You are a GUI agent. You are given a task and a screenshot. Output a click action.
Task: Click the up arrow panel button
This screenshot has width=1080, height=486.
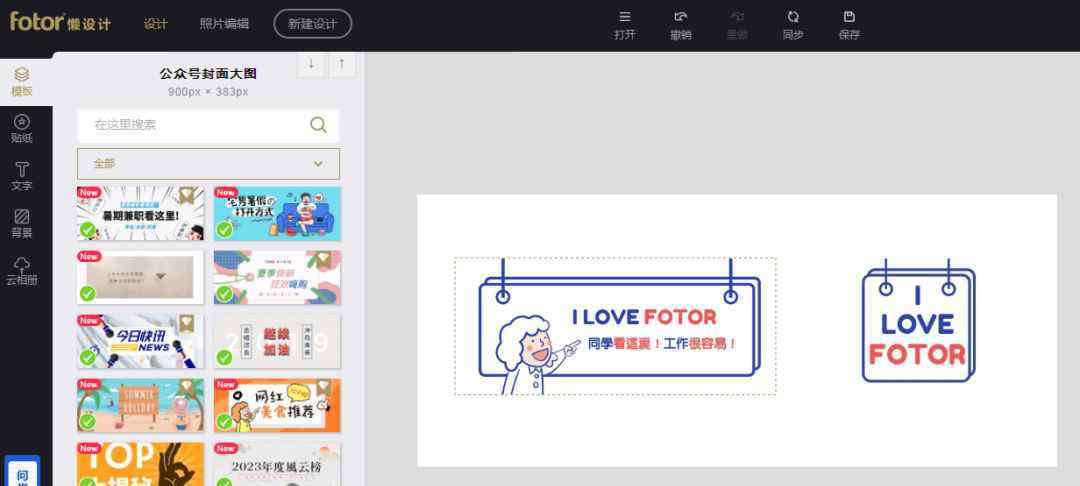(342, 64)
